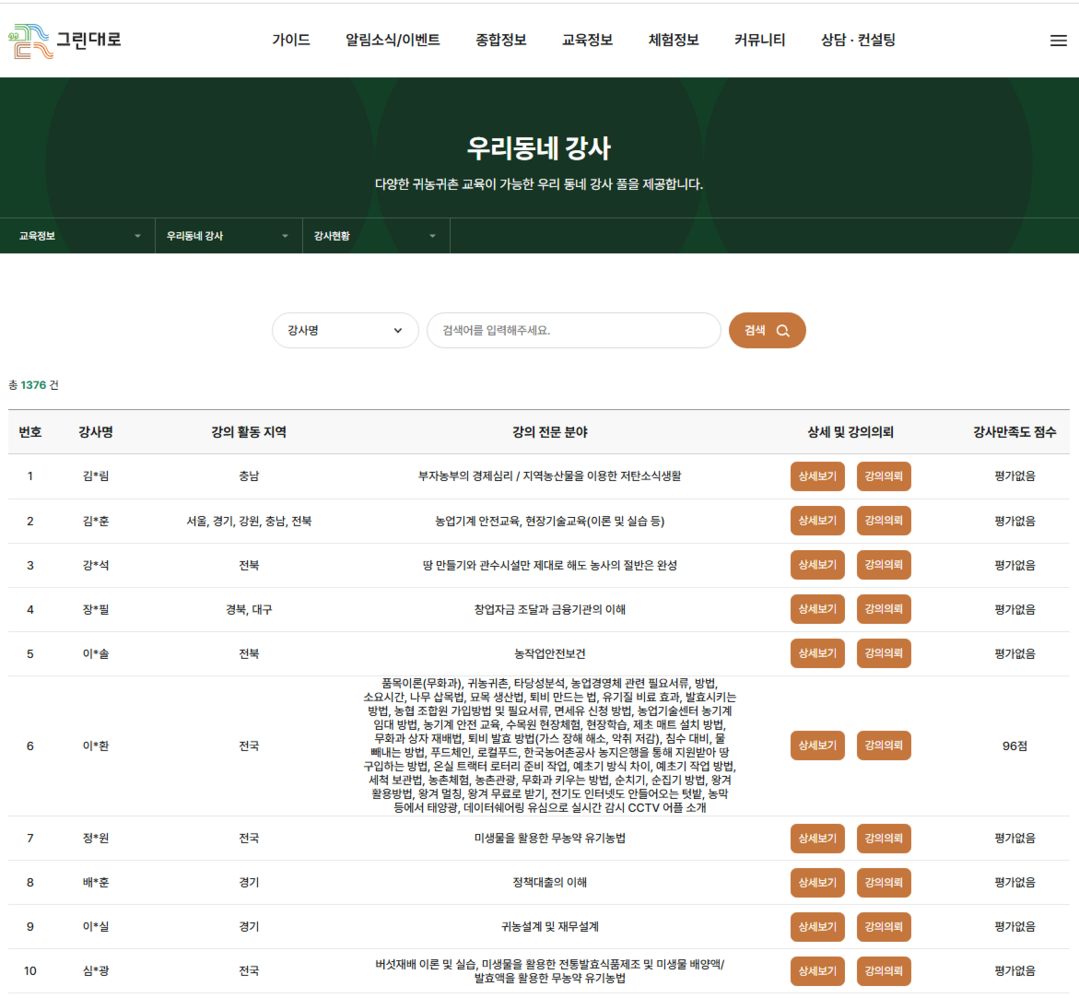Click 강의의뢰 for instructor 강*석

[x=883, y=564]
